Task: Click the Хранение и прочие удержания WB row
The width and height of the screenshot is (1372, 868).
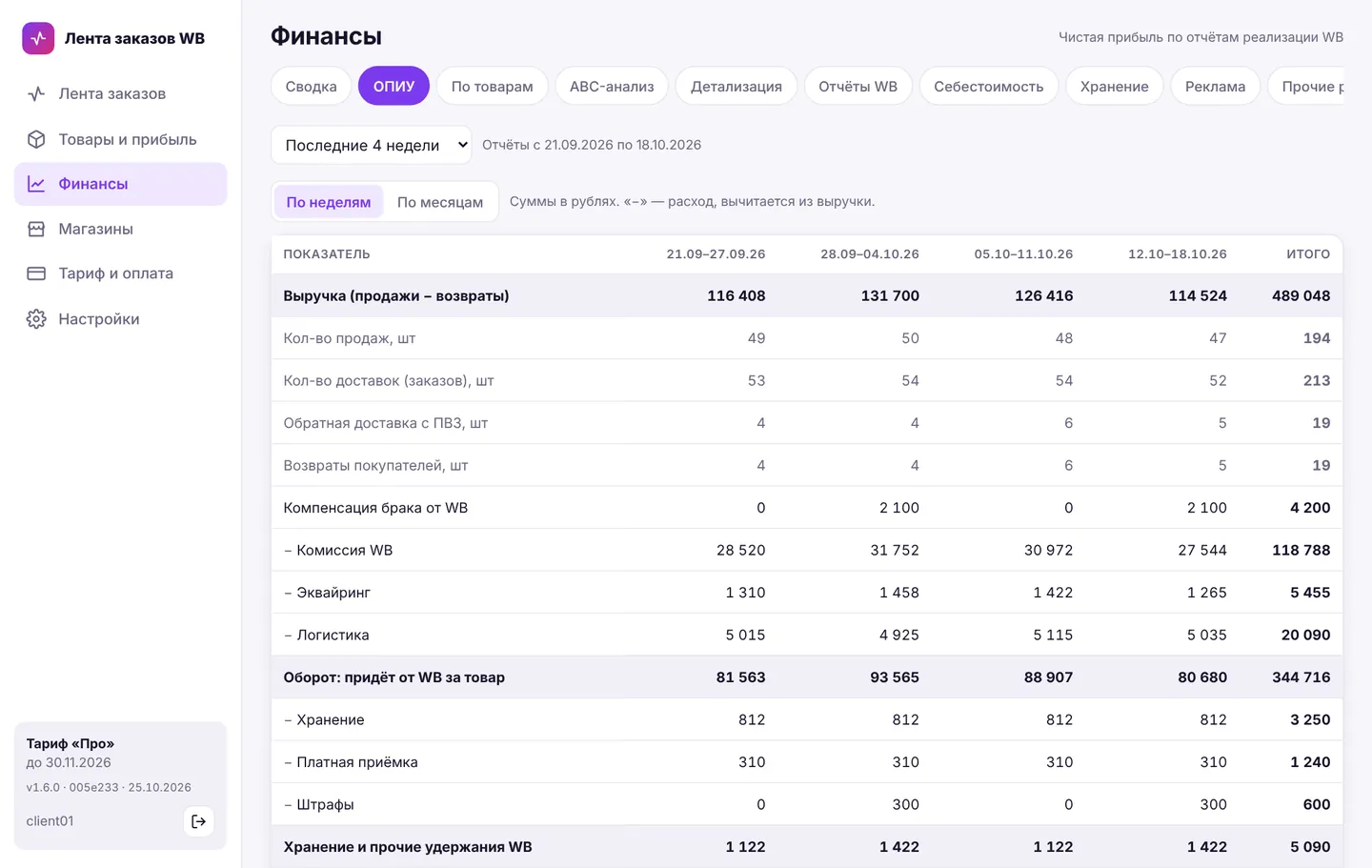Action: pyautogui.click(x=807, y=847)
